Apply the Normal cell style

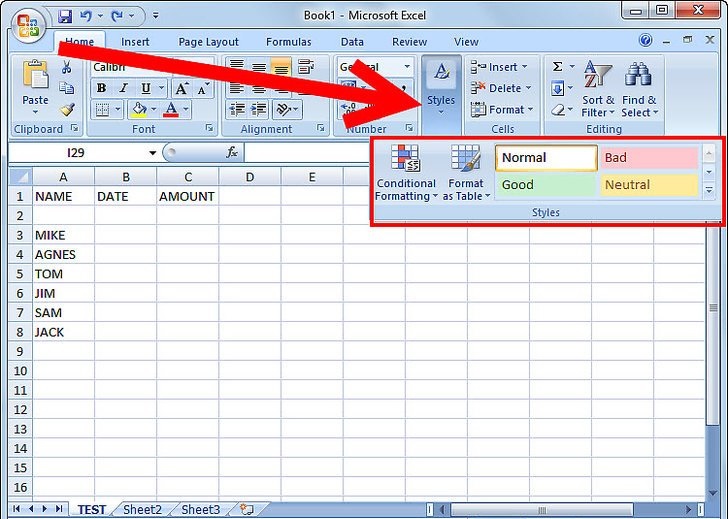tap(546, 158)
